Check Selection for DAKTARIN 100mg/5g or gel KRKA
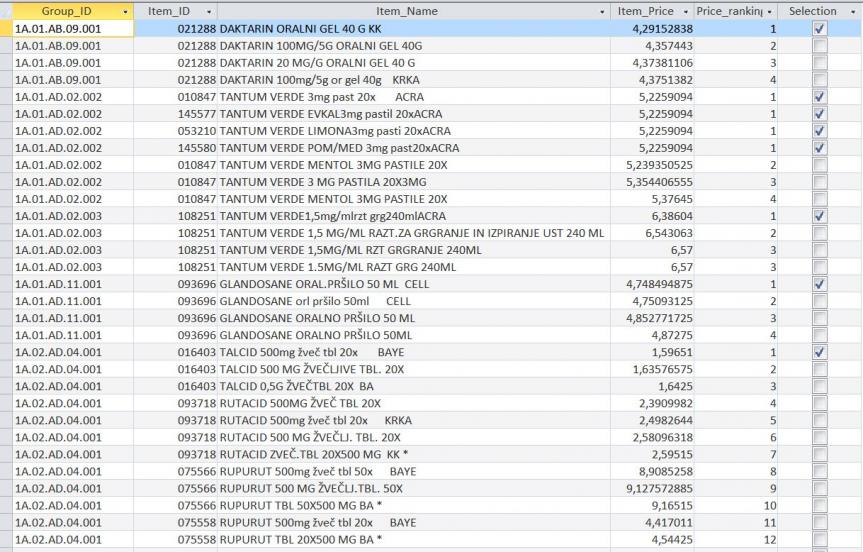Image resolution: width=863 pixels, height=552 pixels. (x=820, y=80)
